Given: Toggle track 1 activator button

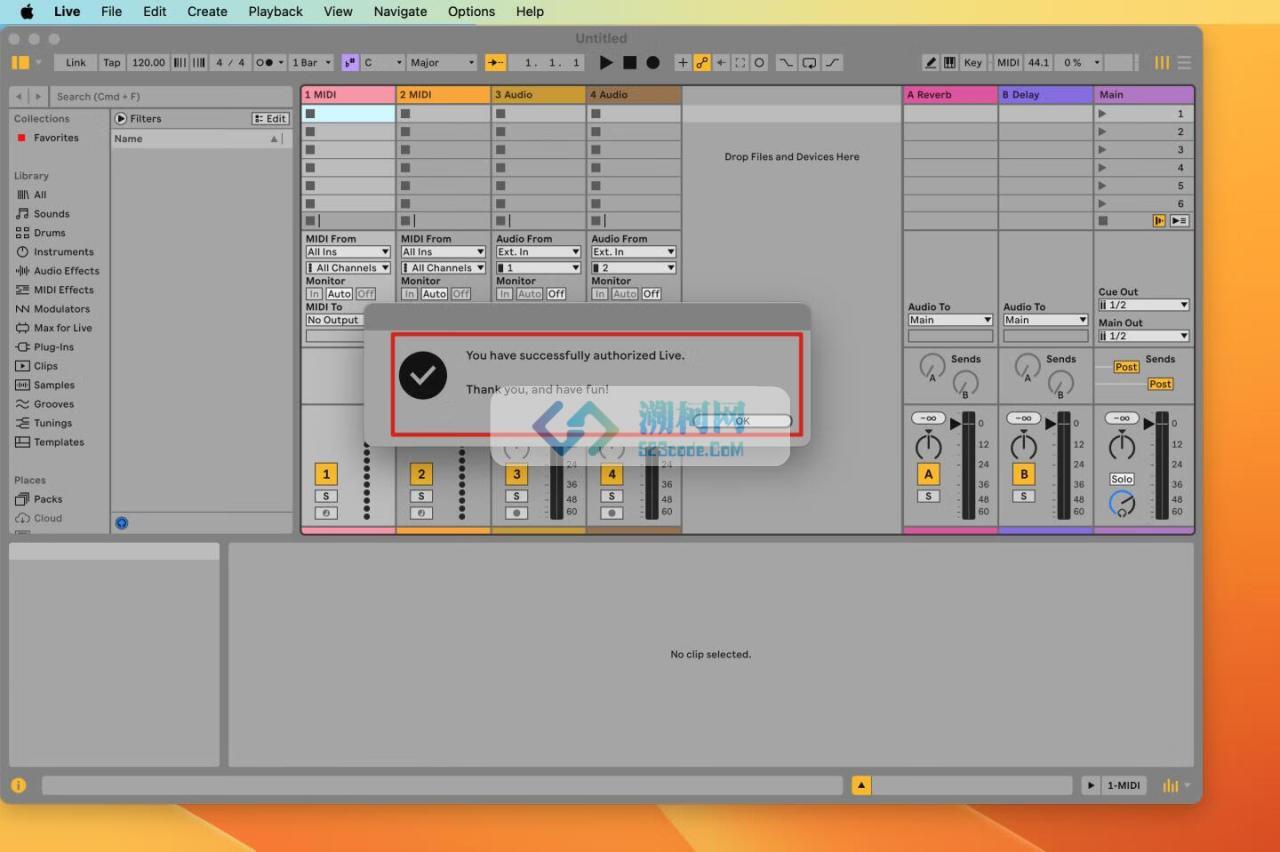Looking at the screenshot, I should [x=326, y=474].
